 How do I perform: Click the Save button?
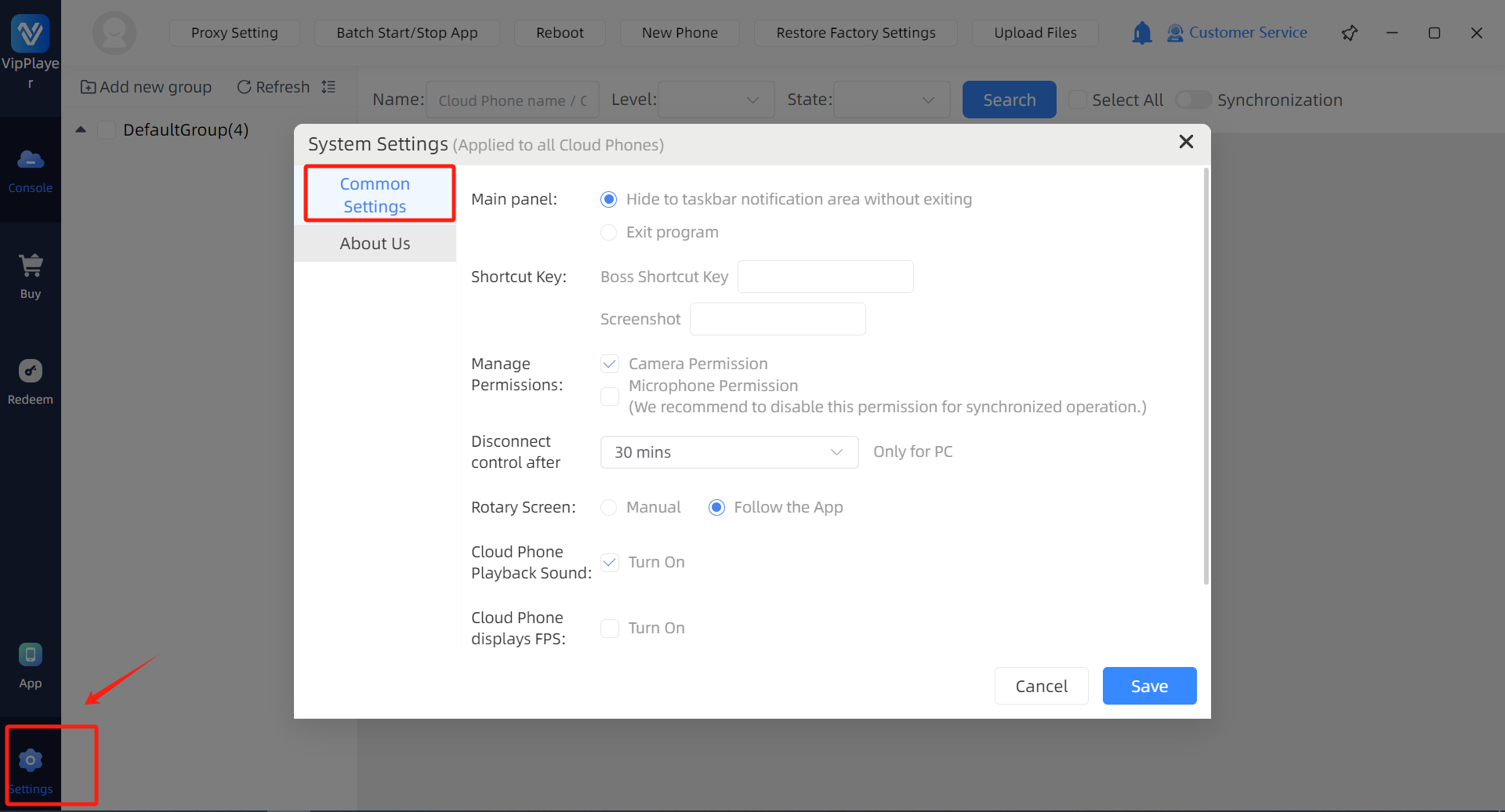click(x=1149, y=686)
